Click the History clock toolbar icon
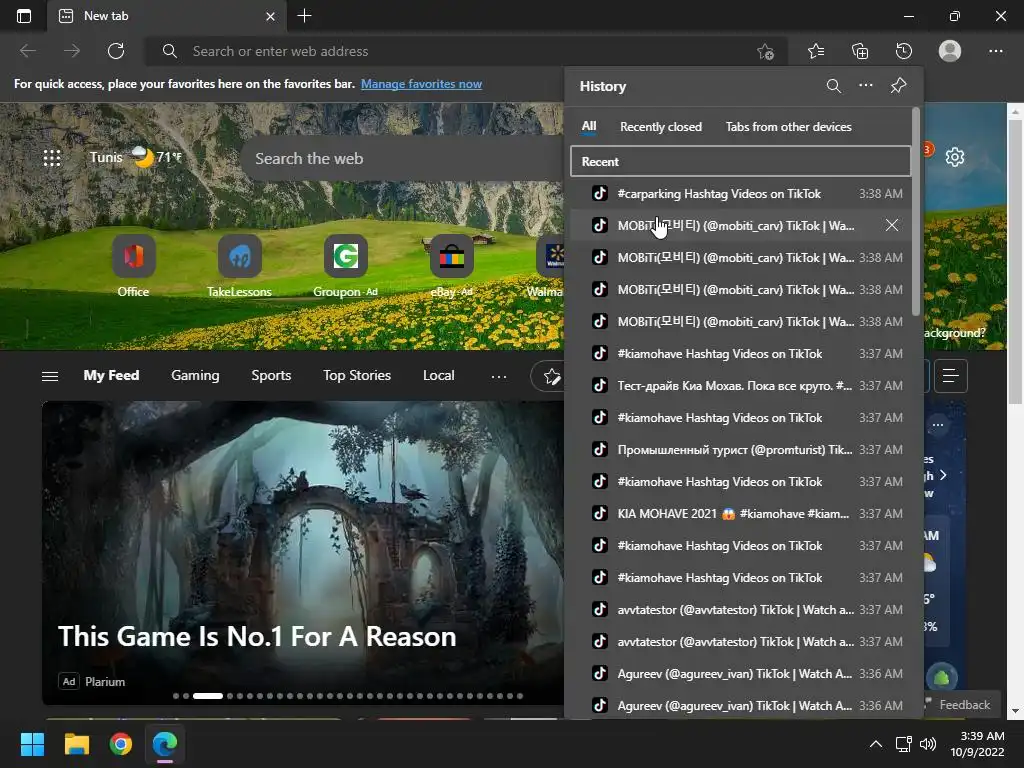Image resolution: width=1024 pixels, height=768 pixels. pos(904,51)
